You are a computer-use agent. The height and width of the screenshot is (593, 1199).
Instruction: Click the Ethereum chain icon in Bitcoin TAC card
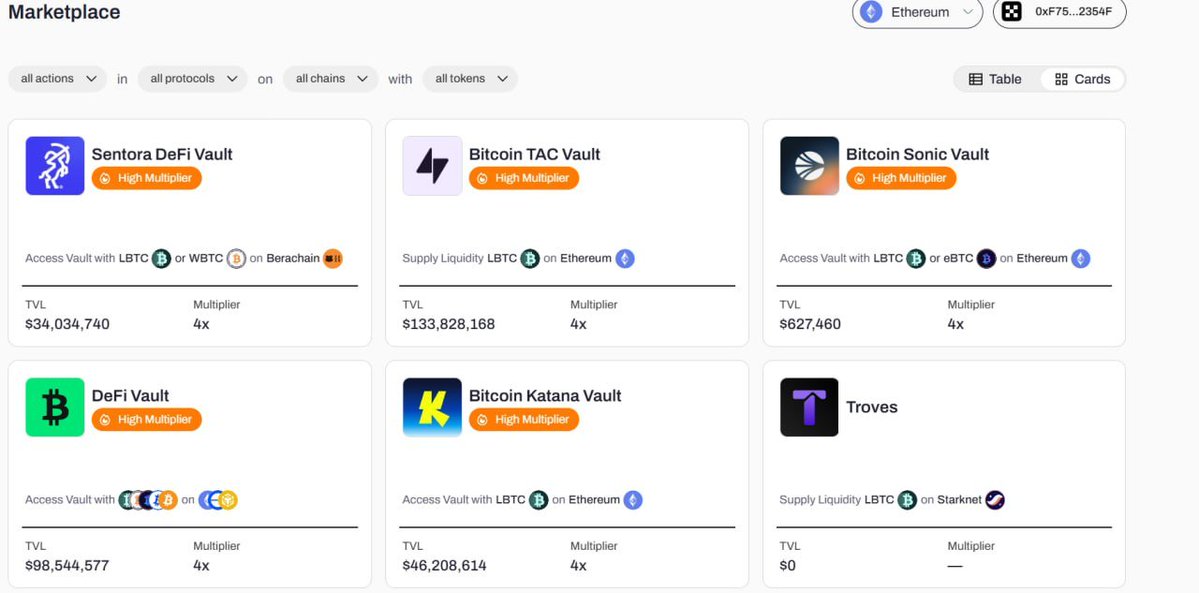click(625, 259)
